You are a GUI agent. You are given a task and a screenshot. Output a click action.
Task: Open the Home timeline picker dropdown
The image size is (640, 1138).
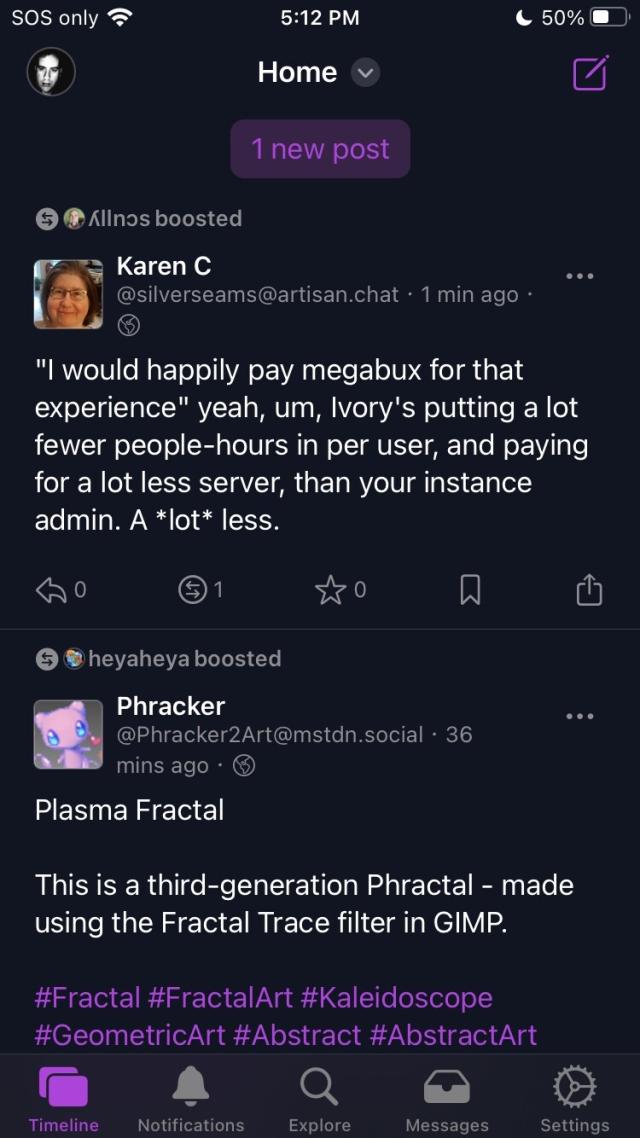click(x=365, y=72)
